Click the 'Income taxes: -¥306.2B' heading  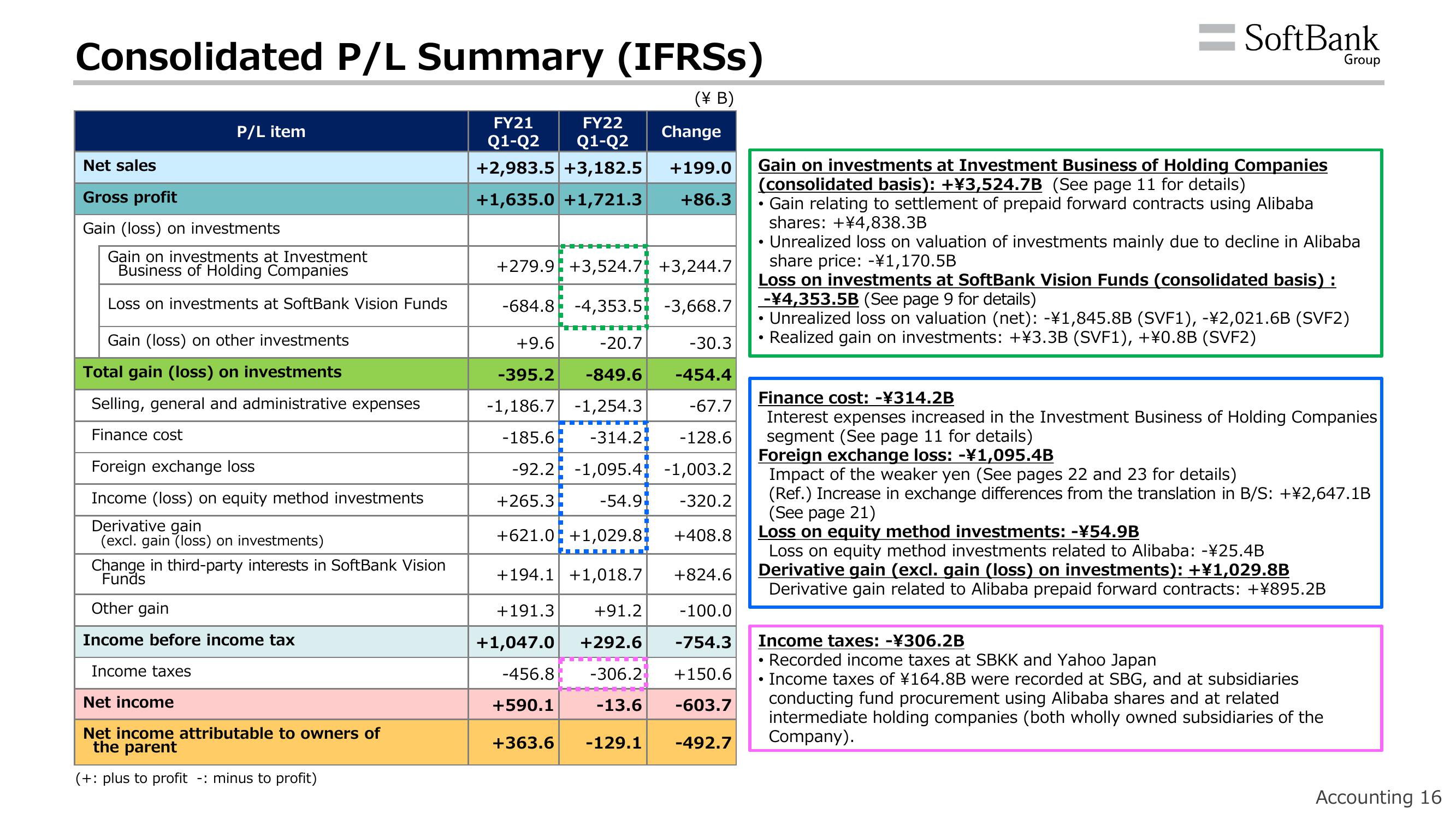(x=861, y=641)
